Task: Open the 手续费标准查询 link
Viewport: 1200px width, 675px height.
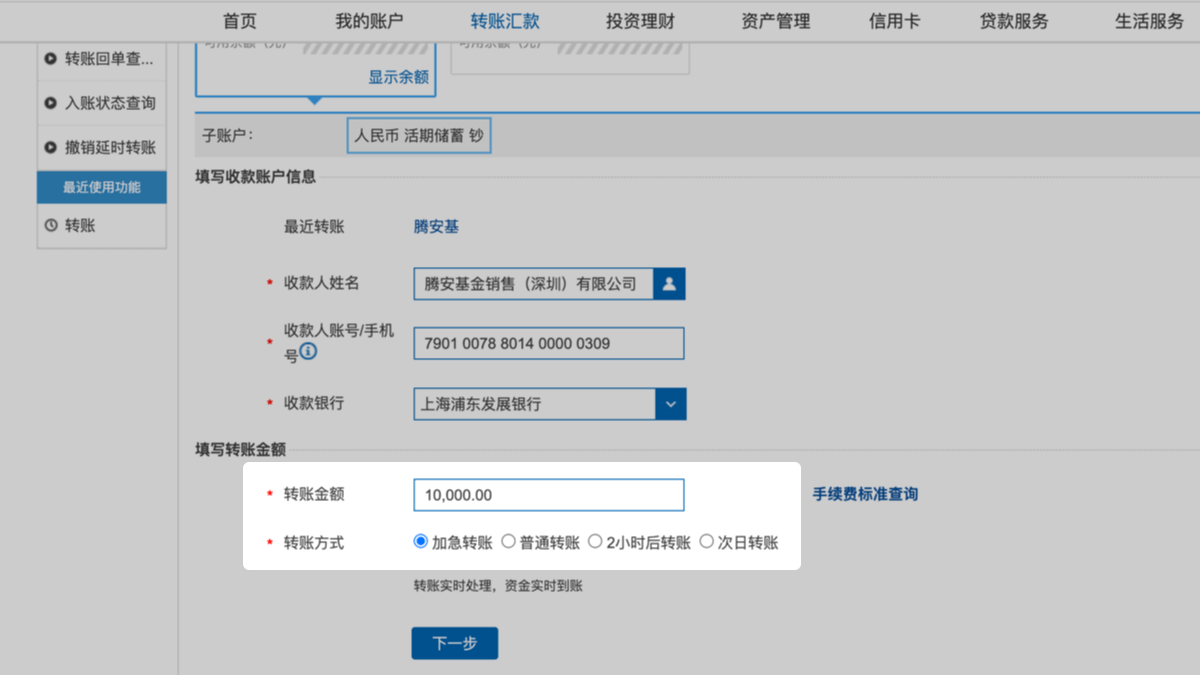Action: click(x=865, y=494)
